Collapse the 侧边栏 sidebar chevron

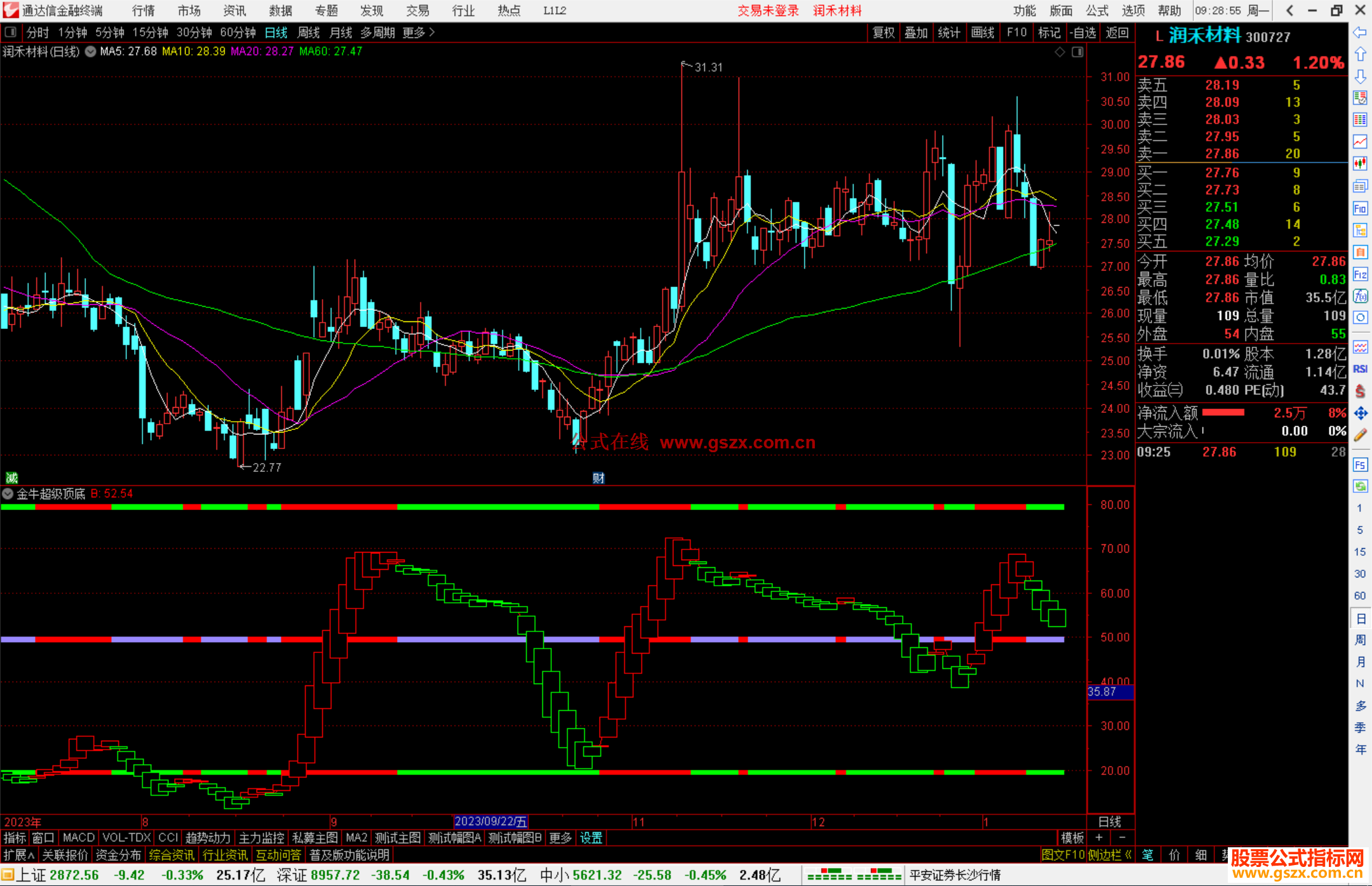pos(1128,855)
